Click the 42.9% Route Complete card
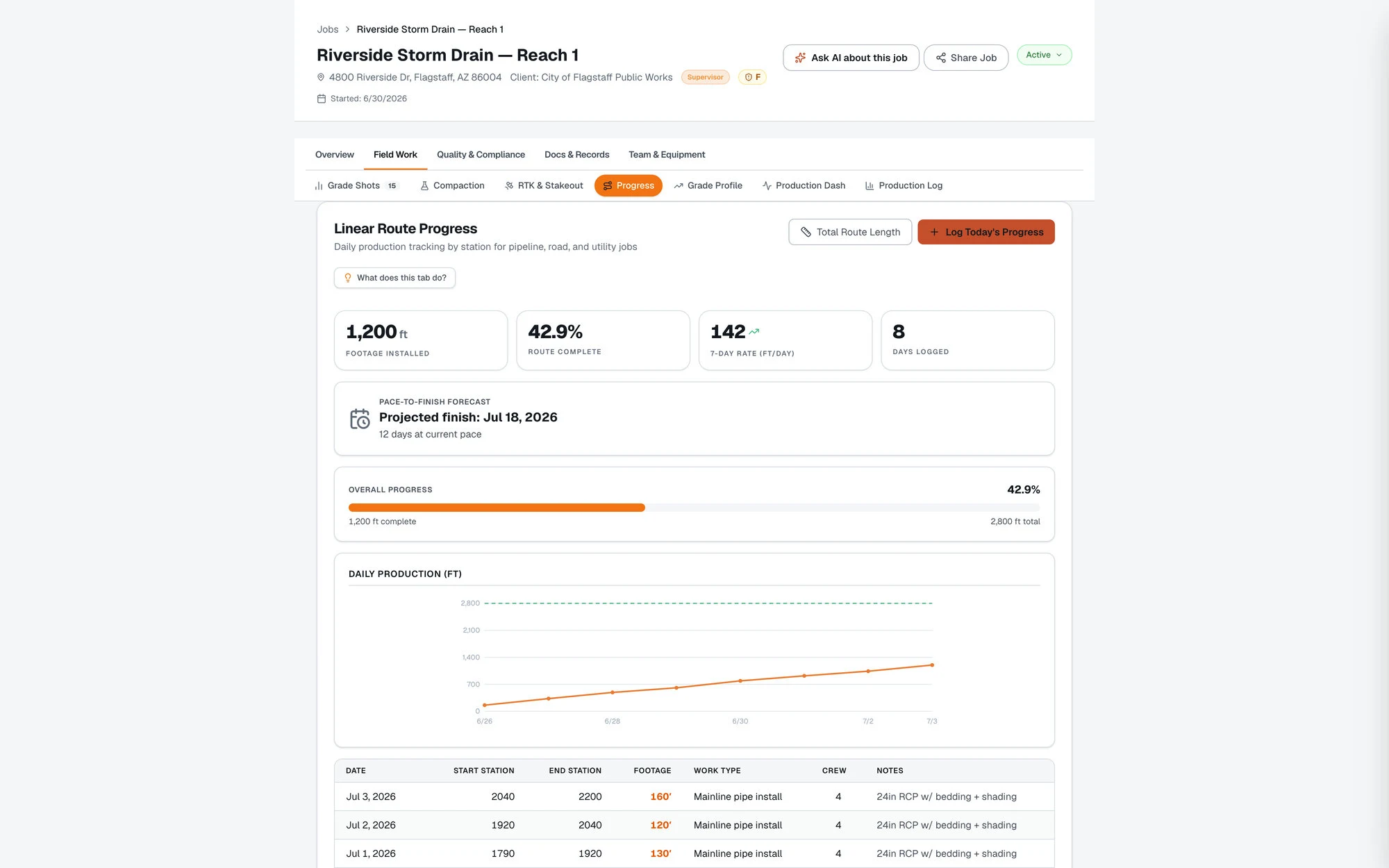The width and height of the screenshot is (1389, 868). click(603, 340)
